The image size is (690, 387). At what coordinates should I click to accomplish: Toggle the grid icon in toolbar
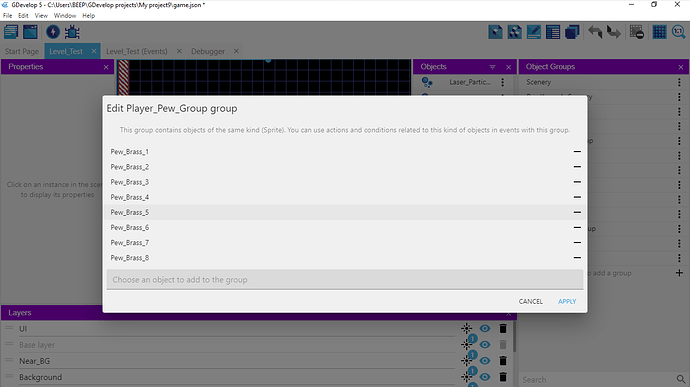[x=659, y=32]
